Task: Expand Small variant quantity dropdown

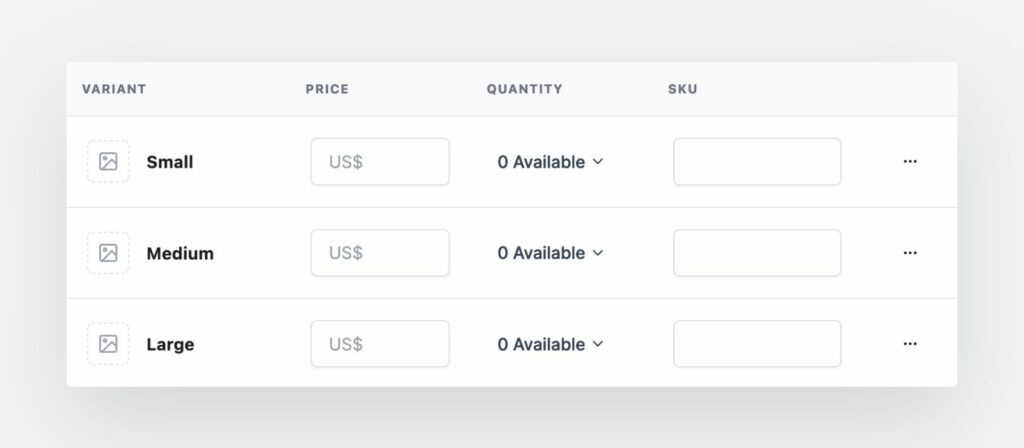Action: [550, 162]
